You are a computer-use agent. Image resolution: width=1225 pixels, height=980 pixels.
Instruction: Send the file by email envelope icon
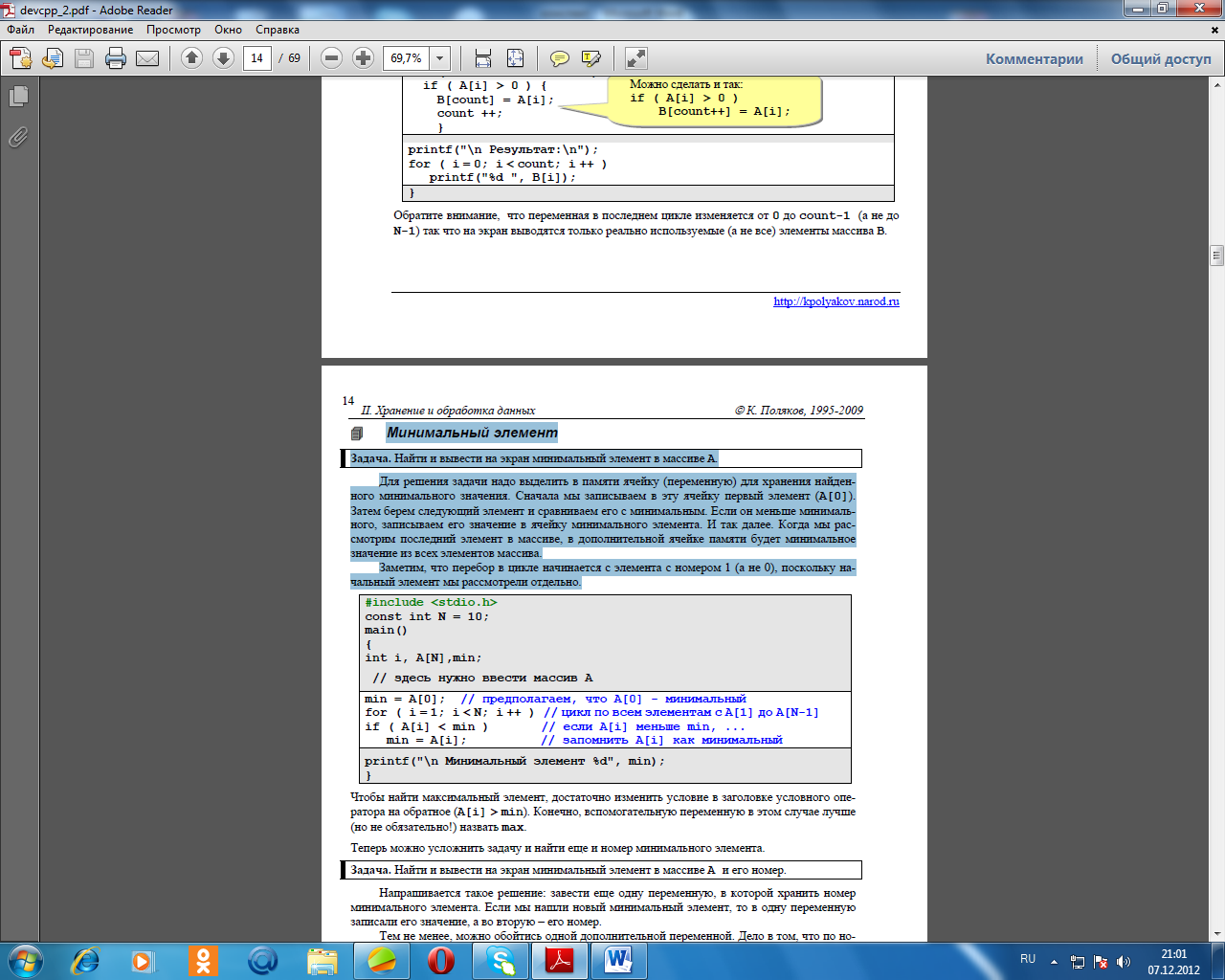coord(147,58)
